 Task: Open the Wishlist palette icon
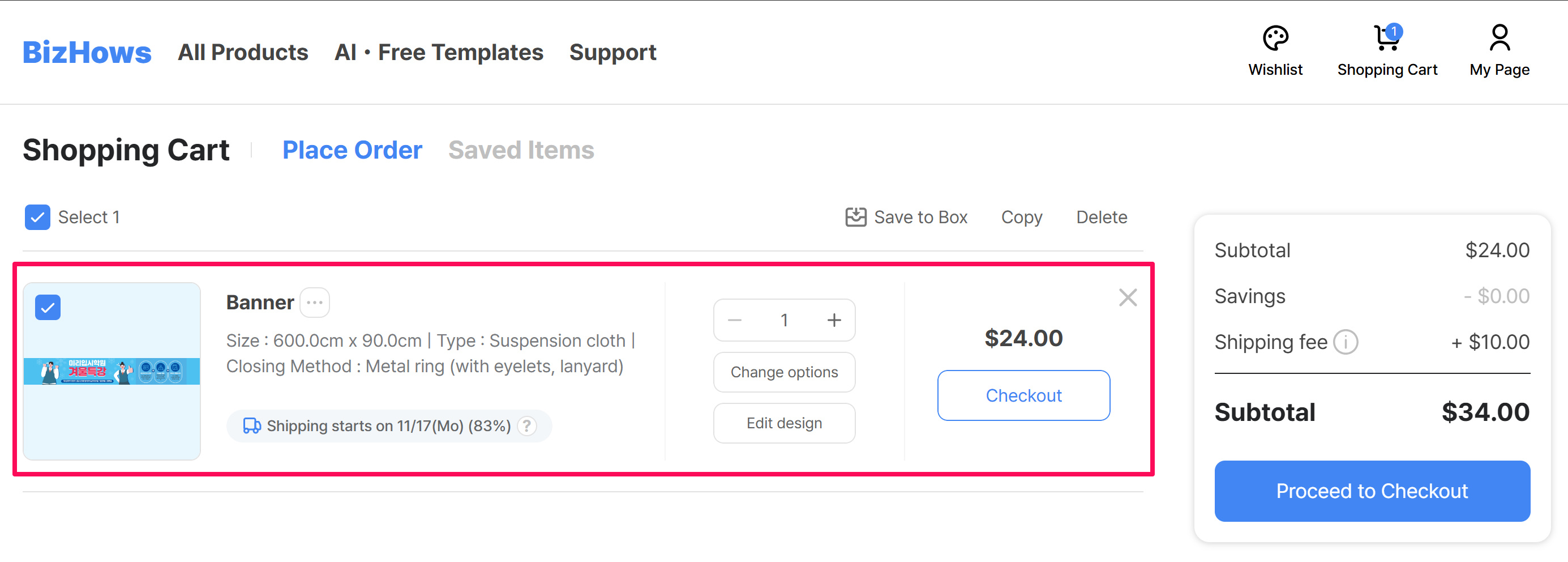tap(1275, 39)
